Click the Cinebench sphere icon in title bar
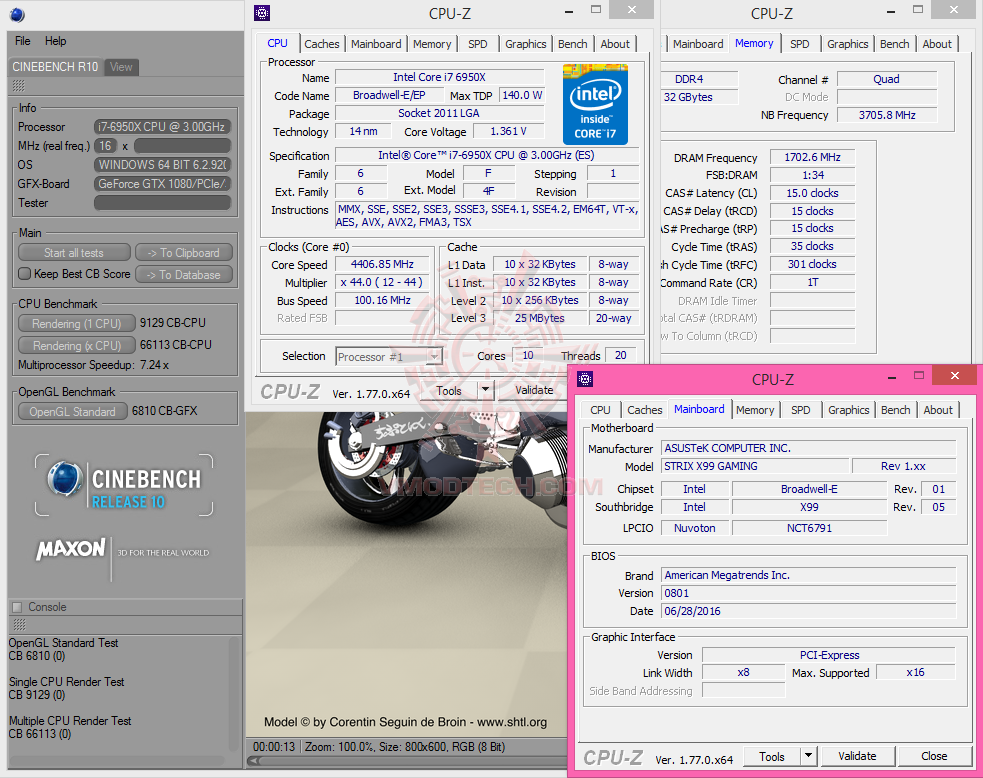 tap(18, 15)
